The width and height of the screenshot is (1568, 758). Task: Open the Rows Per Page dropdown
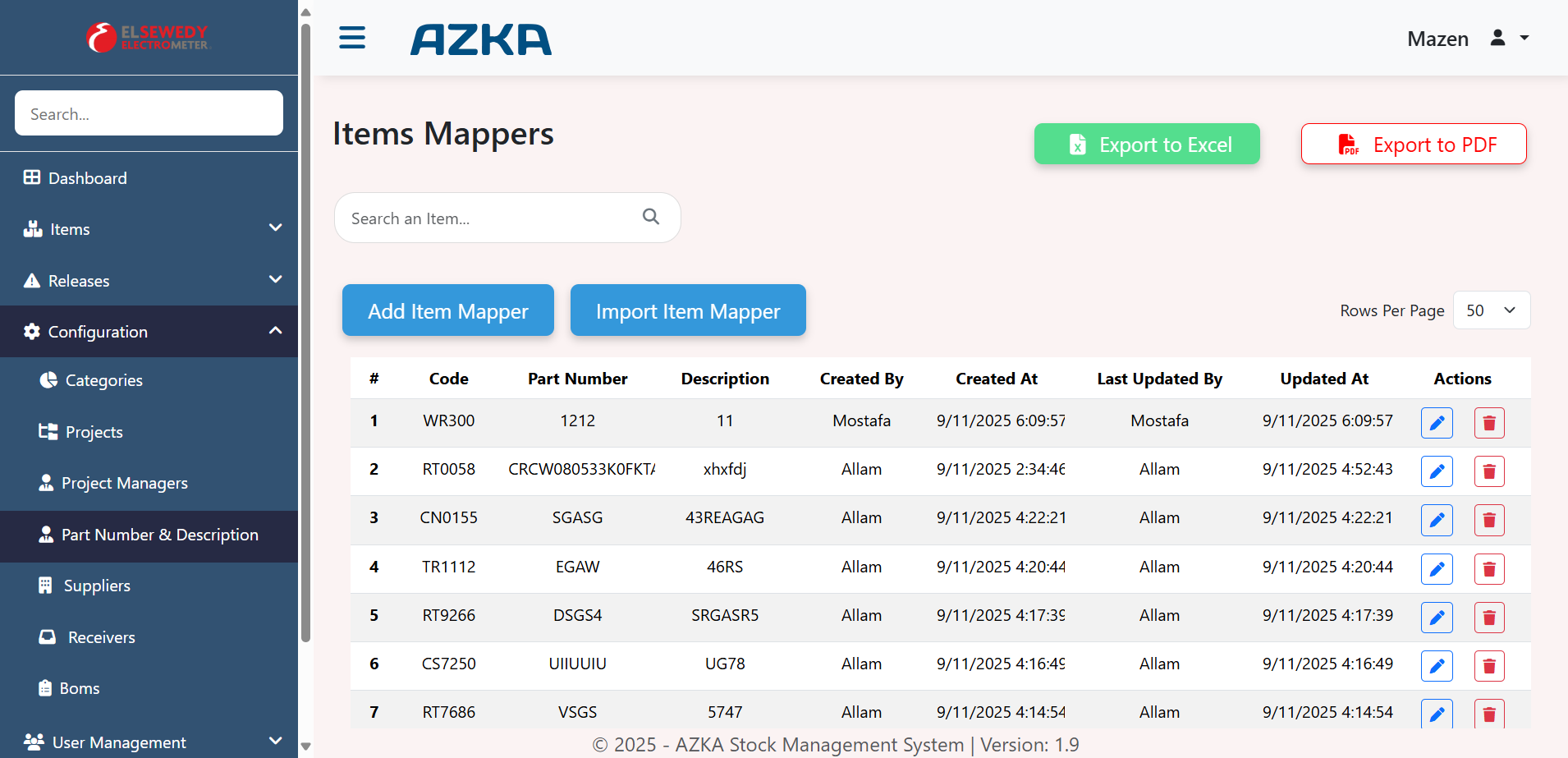[1491, 310]
